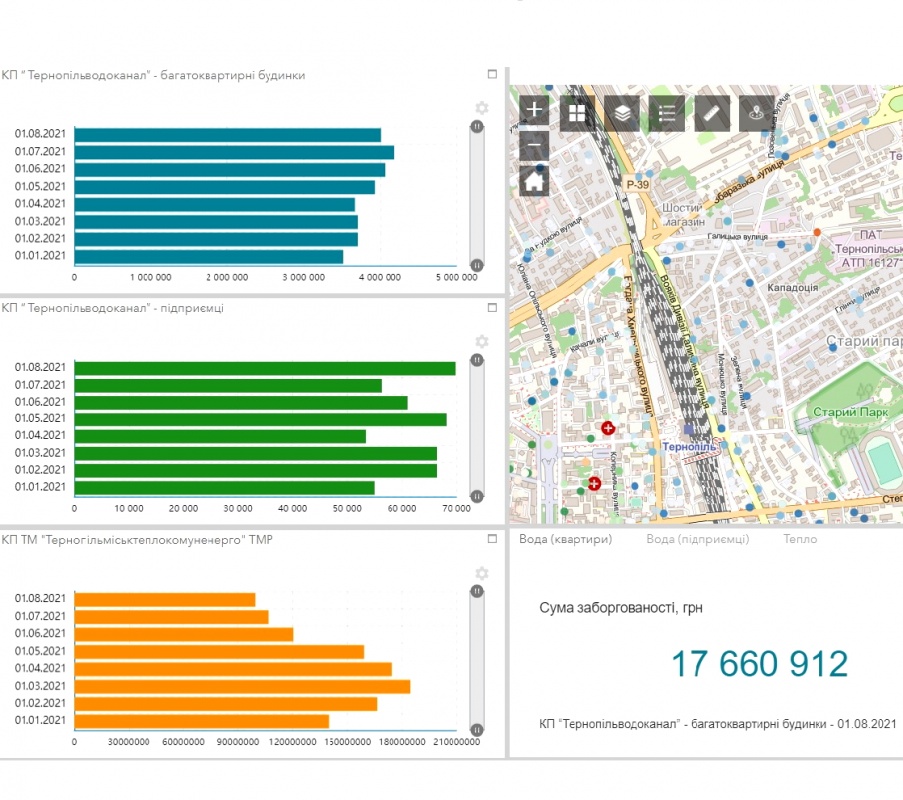Image resolution: width=903 pixels, height=800 pixels.
Task: Switch to Вода (підприємці) tab
Action: click(697, 539)
